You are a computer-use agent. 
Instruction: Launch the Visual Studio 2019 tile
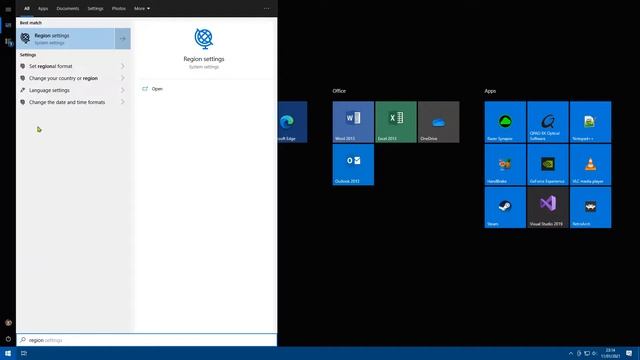pyautogui.click(x=548, y=207)
